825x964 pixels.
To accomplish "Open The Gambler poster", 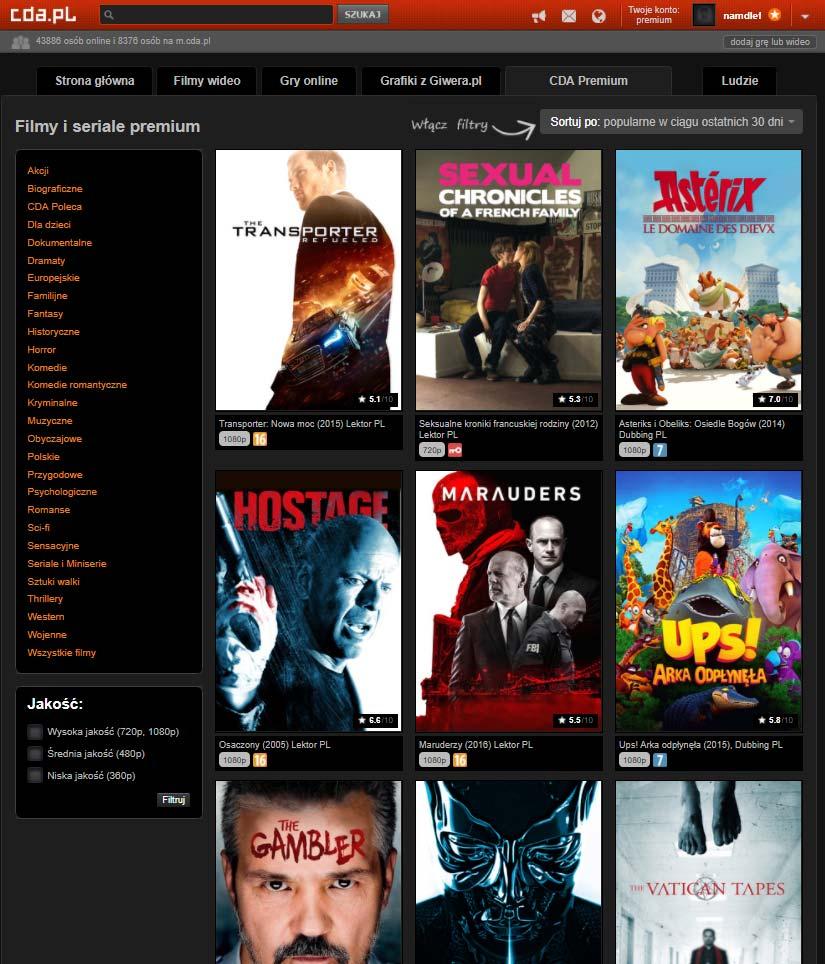I will tap(309, 872).
